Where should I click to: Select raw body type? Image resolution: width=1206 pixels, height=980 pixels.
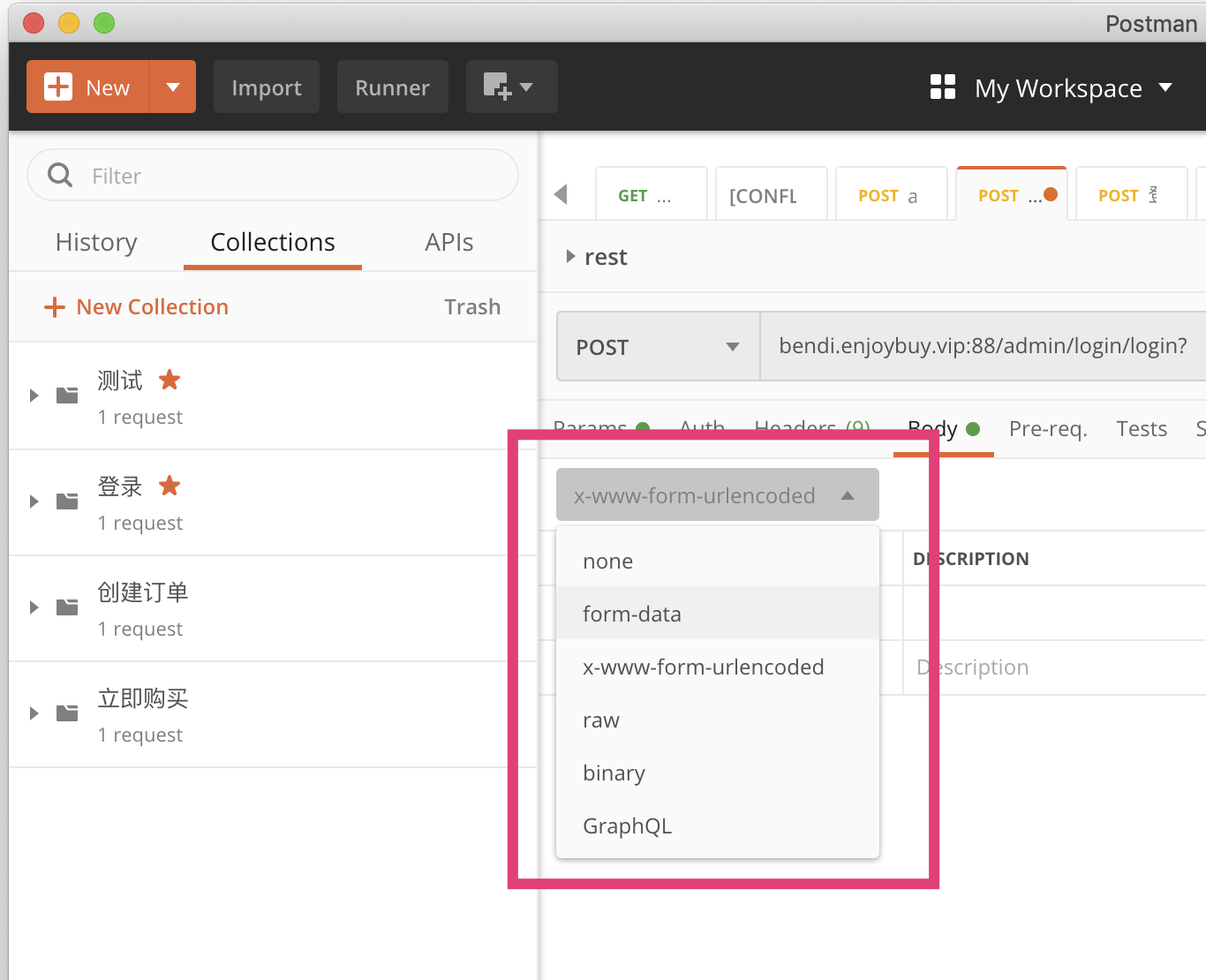(x=718, y=720)
